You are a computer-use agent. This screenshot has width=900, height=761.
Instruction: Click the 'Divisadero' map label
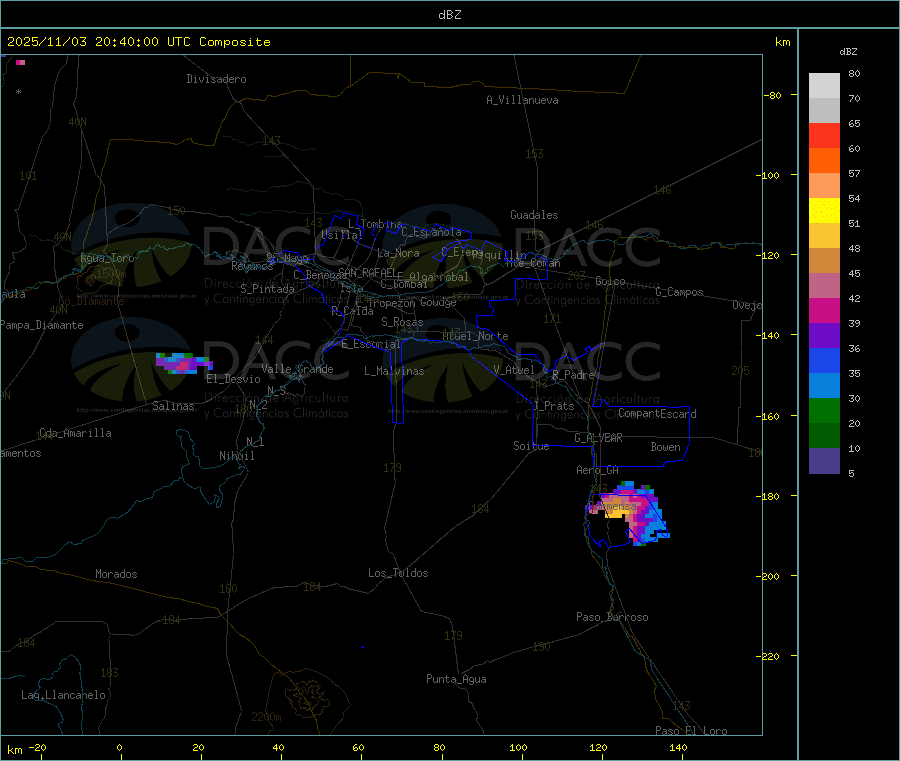216,79
